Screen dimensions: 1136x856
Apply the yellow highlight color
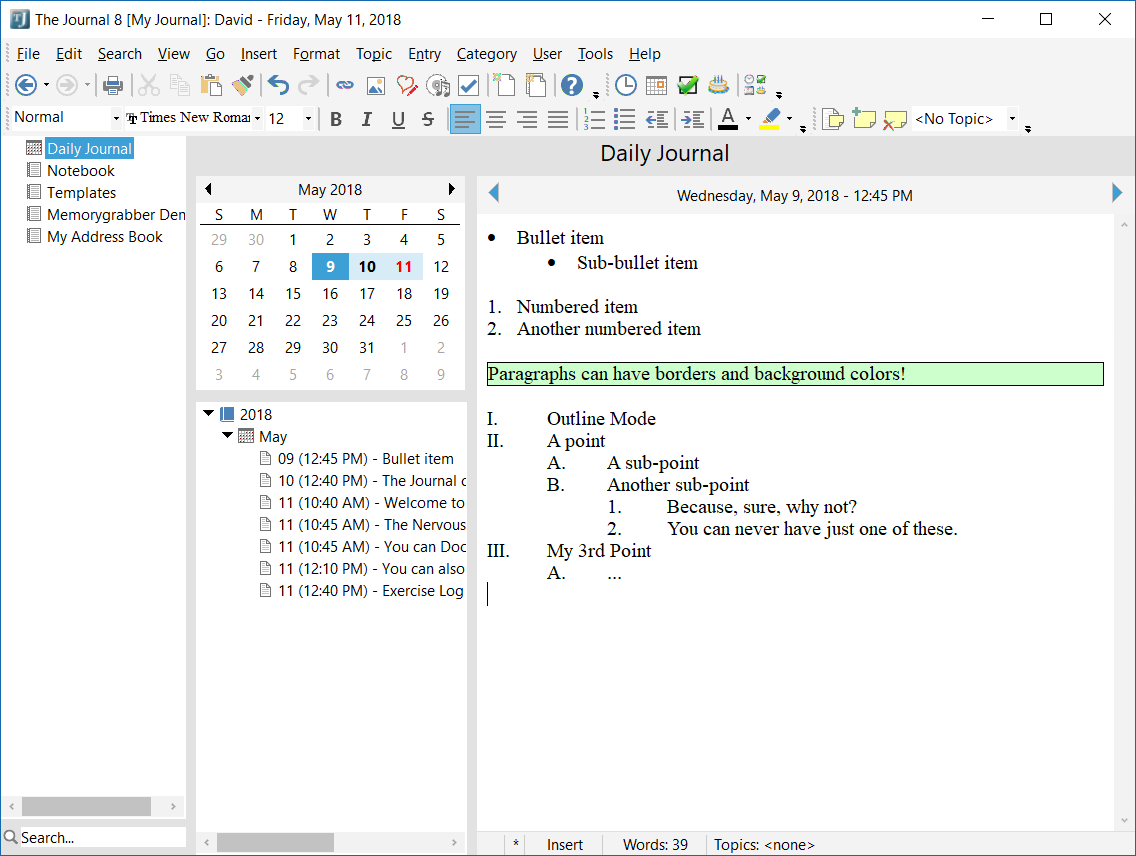[x=769, y=119]
